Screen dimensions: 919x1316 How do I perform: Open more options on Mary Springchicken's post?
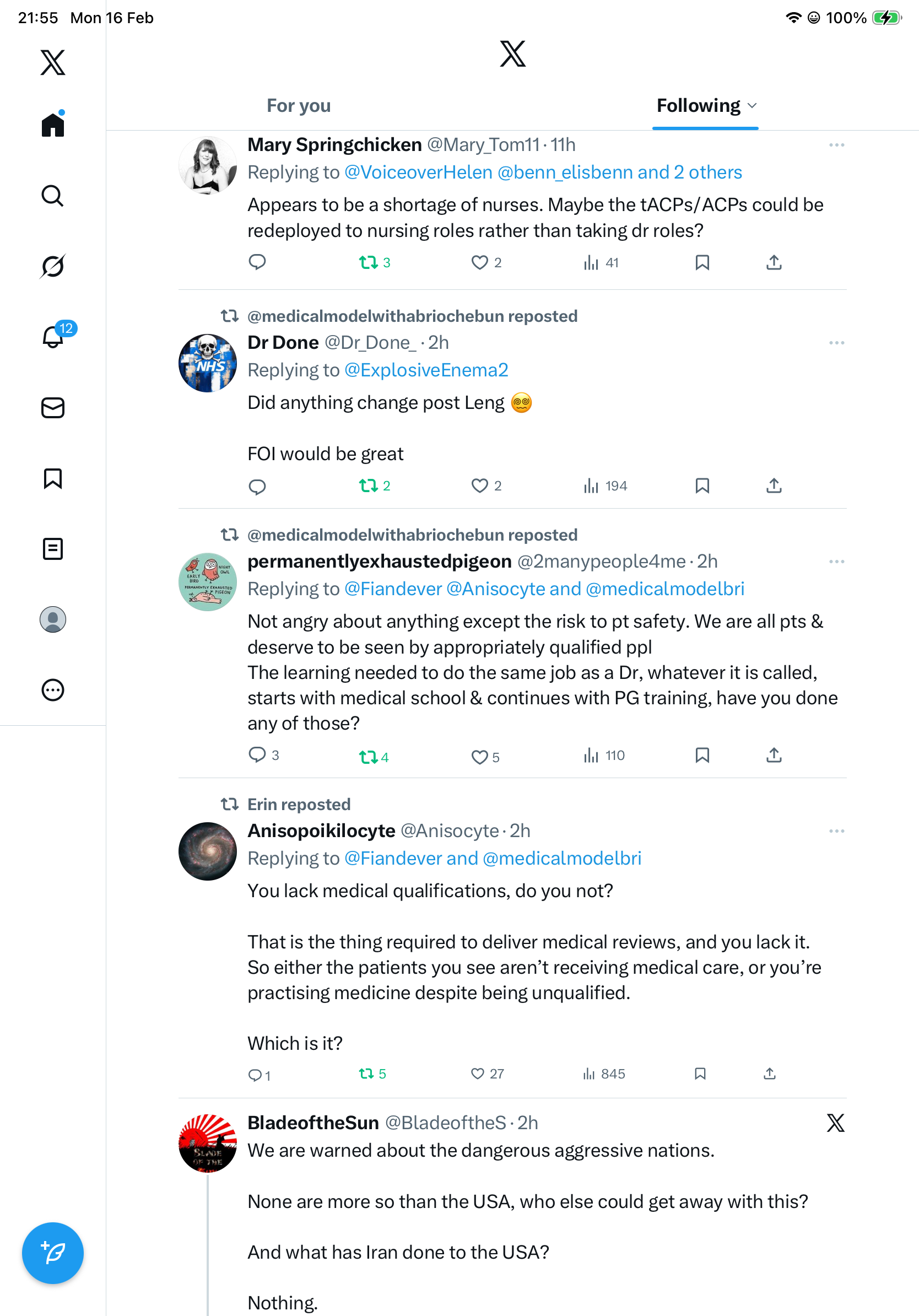click(836, 145)
